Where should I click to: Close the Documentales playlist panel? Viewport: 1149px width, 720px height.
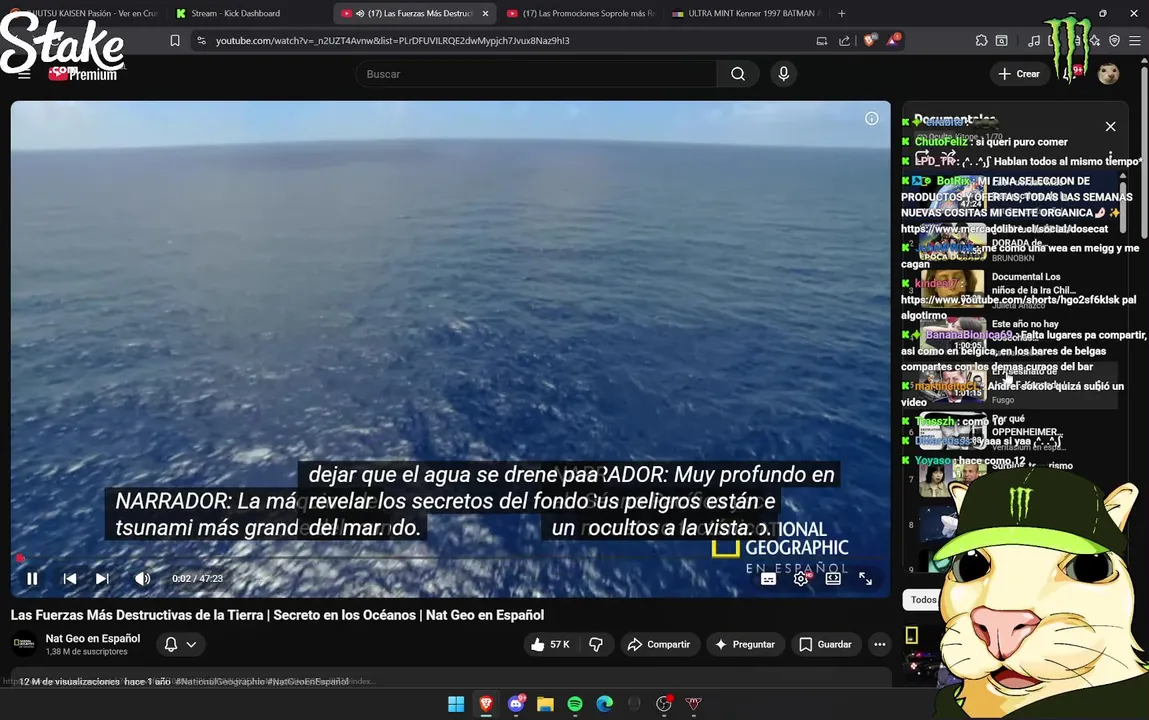pos(1110,127)
